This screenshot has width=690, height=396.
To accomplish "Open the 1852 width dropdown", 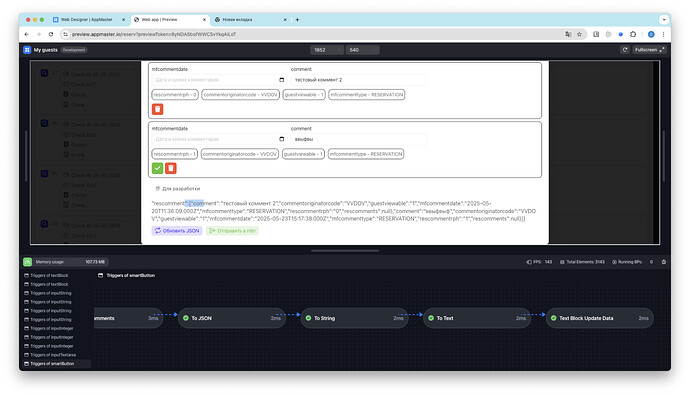I will 327,50.
